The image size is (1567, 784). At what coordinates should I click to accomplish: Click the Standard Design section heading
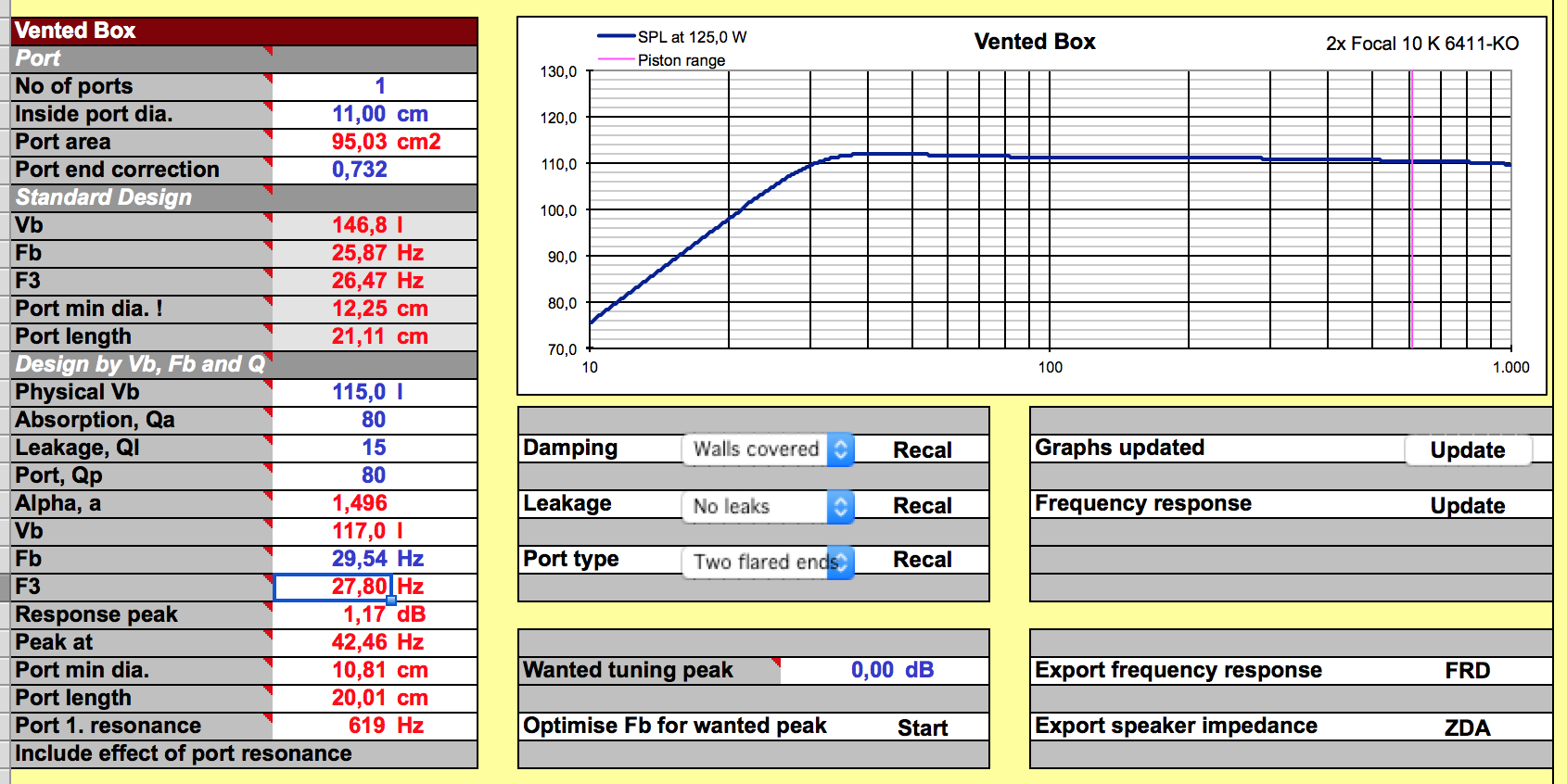[245, 197]
